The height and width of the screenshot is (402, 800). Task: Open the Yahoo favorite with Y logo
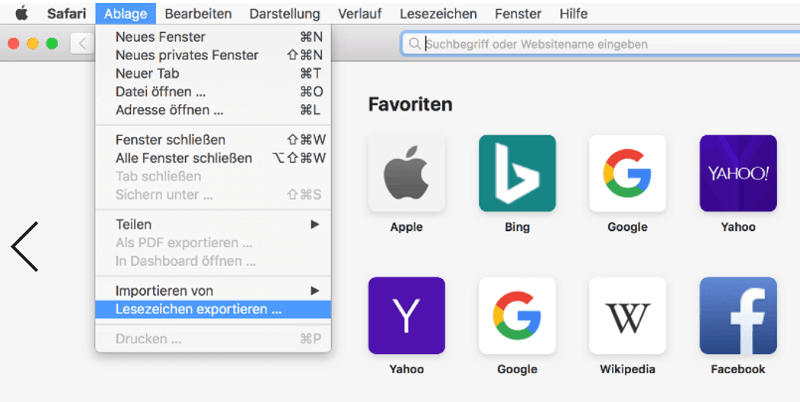click(407, 315)
